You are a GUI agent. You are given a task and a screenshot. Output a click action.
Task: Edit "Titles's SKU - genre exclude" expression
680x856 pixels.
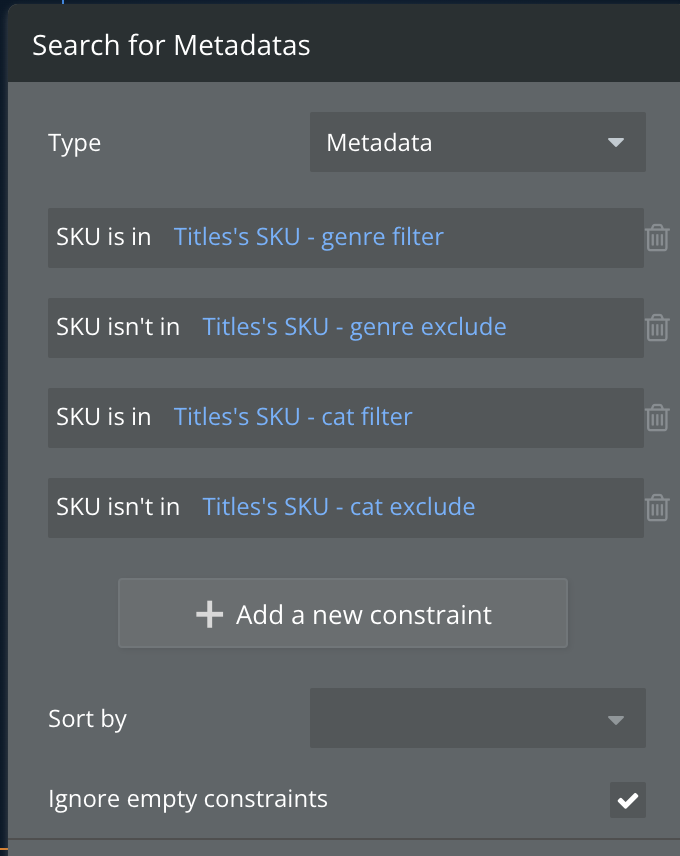[x=354, y=327]
